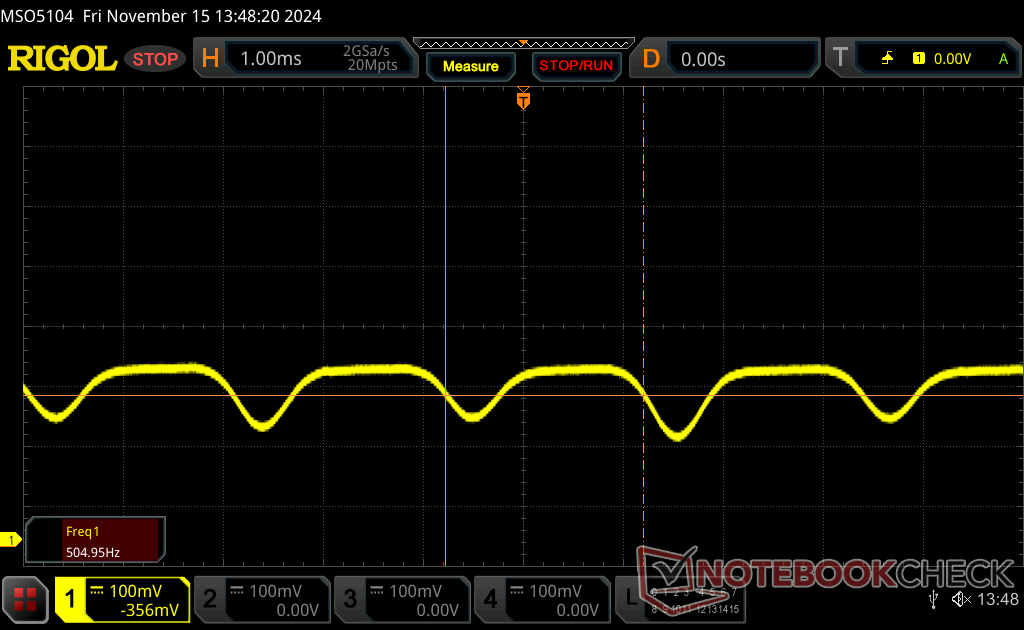Screen dimensions: 1024x630
Task: Select the 1.00ms timebase value
Action: 271,59
